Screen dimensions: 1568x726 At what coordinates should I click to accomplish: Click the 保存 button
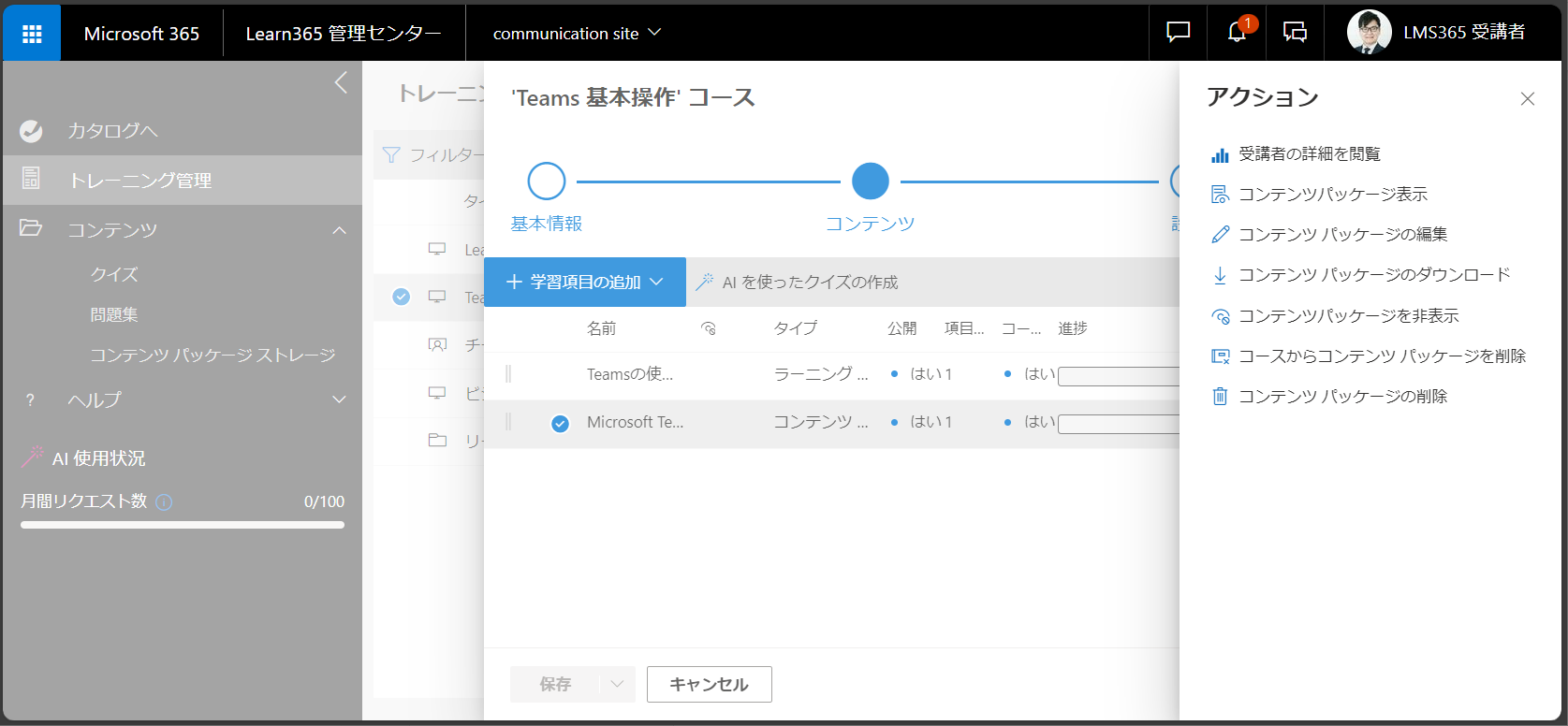point(555,684)
